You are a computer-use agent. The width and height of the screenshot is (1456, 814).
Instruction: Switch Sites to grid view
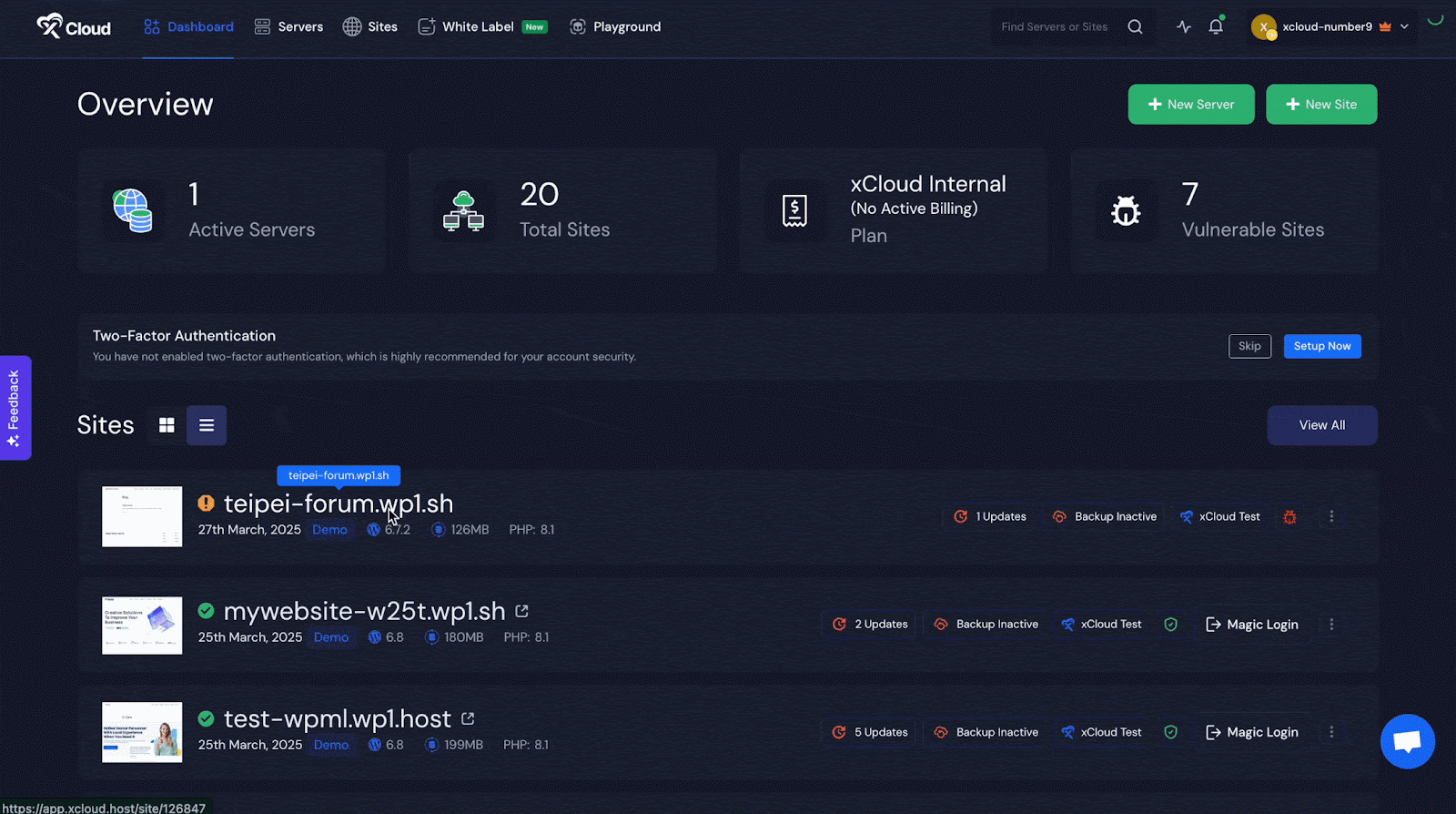click(167, 425)
